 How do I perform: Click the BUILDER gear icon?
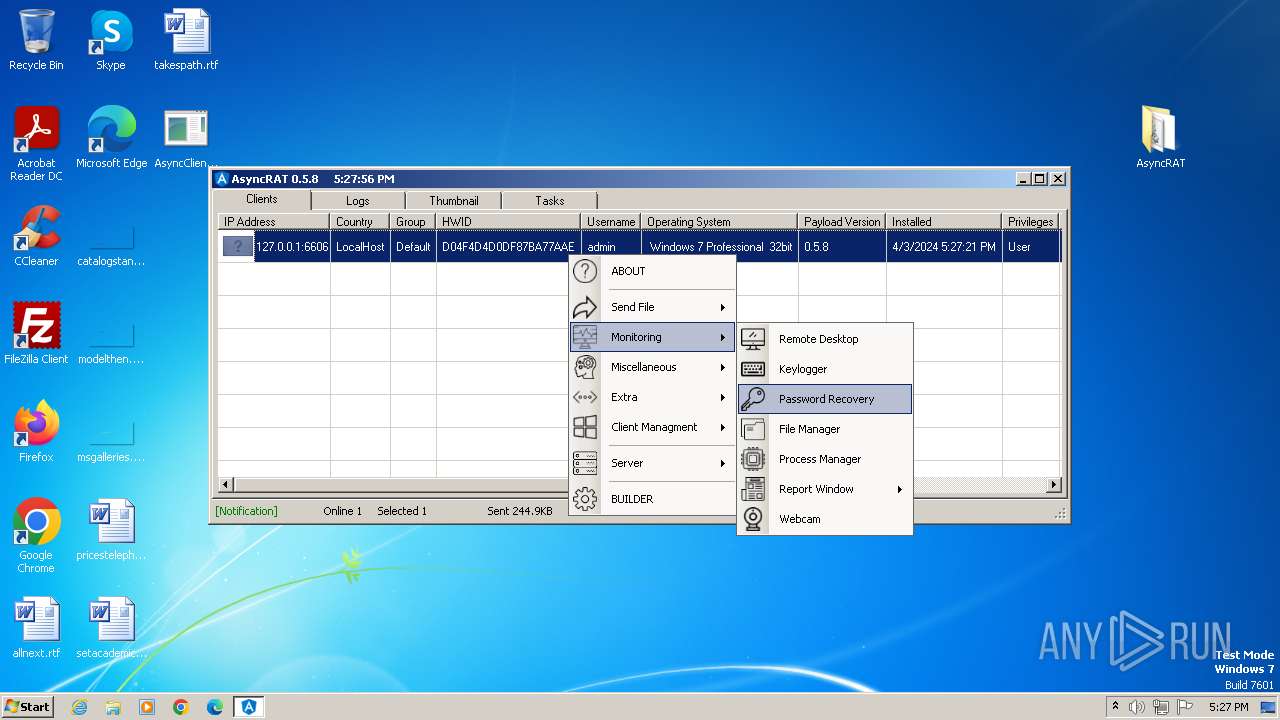[x=585, y=499]
